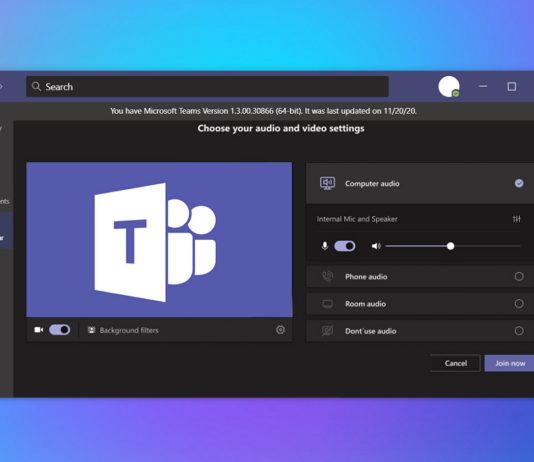Viewport: 534px width, 462px height.
Task: Click the Room audio screen icon
Action: pos(327,304)
